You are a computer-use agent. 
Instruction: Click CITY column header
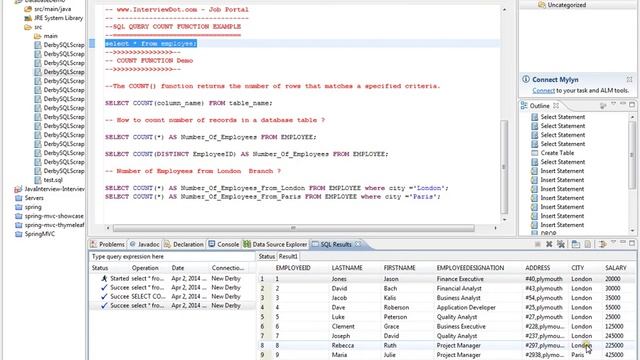pyautogui.click(x=578, y=268)
